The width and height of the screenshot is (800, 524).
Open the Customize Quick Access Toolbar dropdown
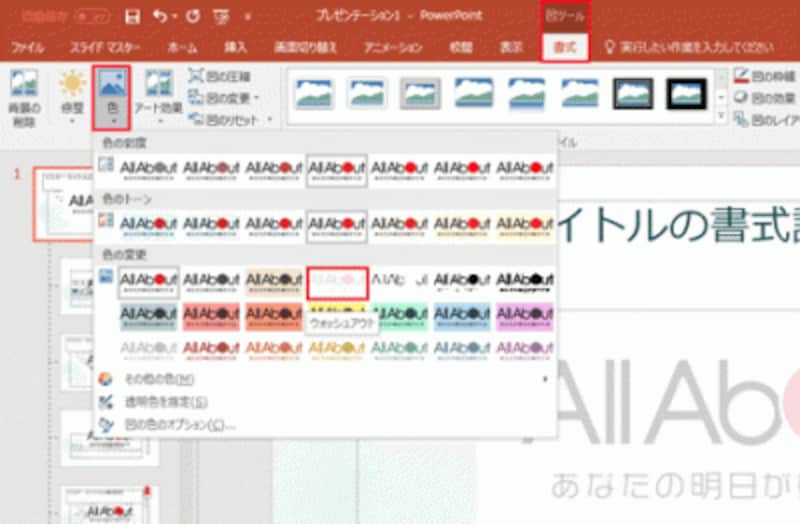[x=248, y=17]
